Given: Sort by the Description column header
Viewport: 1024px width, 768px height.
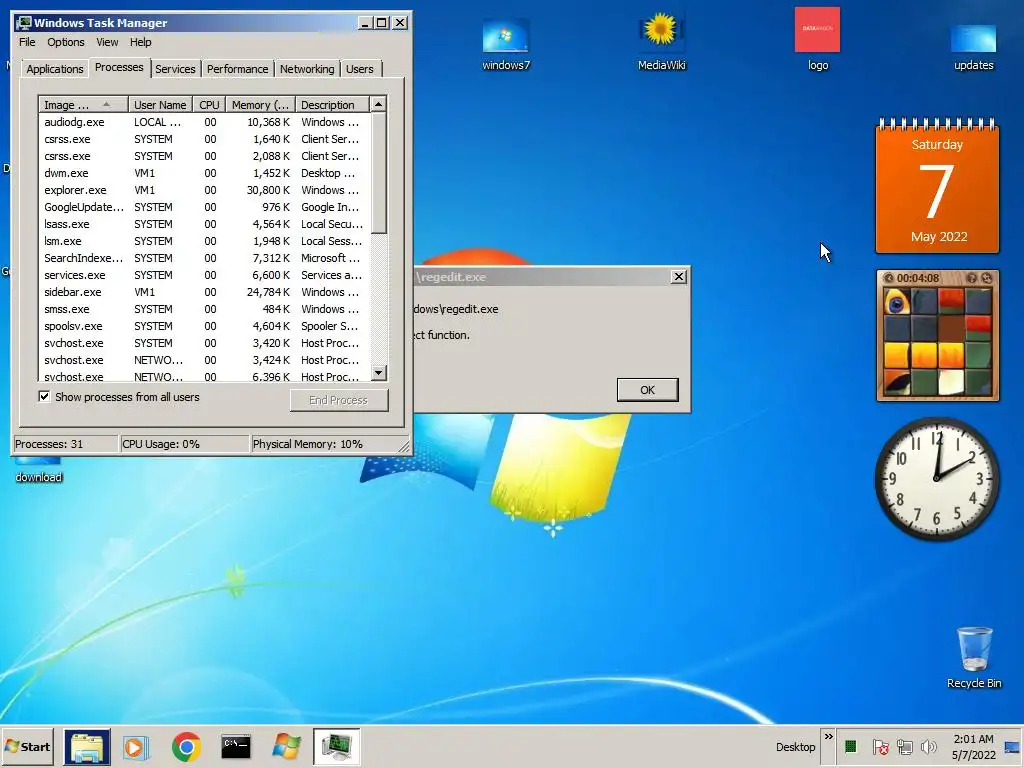Looking at the screenshot, I should coord(332,104).
